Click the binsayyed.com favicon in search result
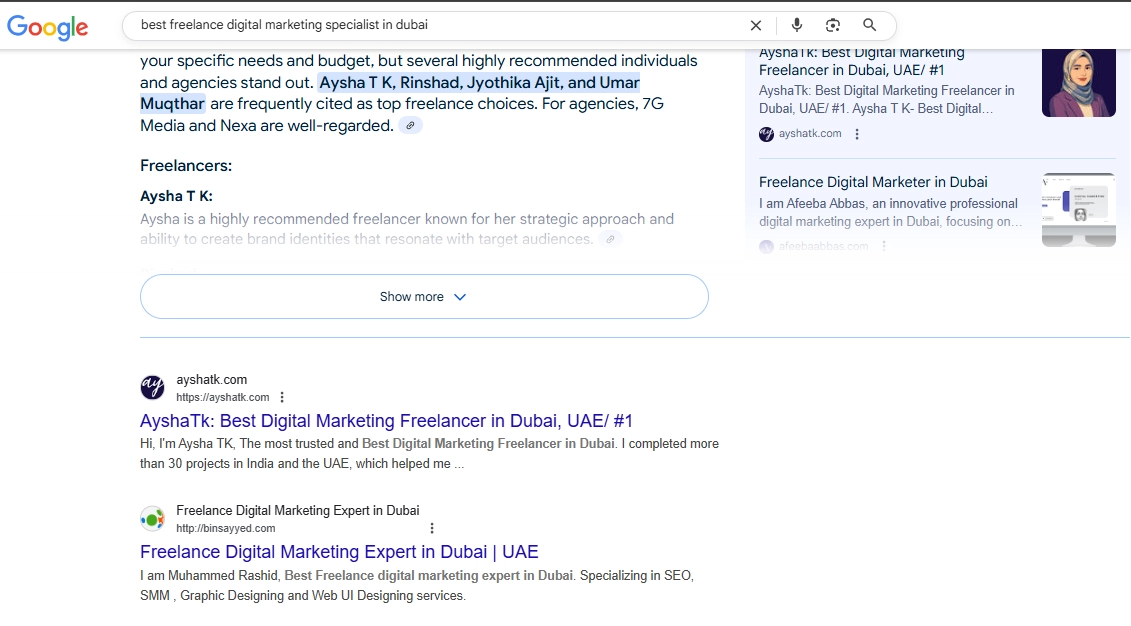This screenshot has width=1131, height=626. click(x=152, y=519)
